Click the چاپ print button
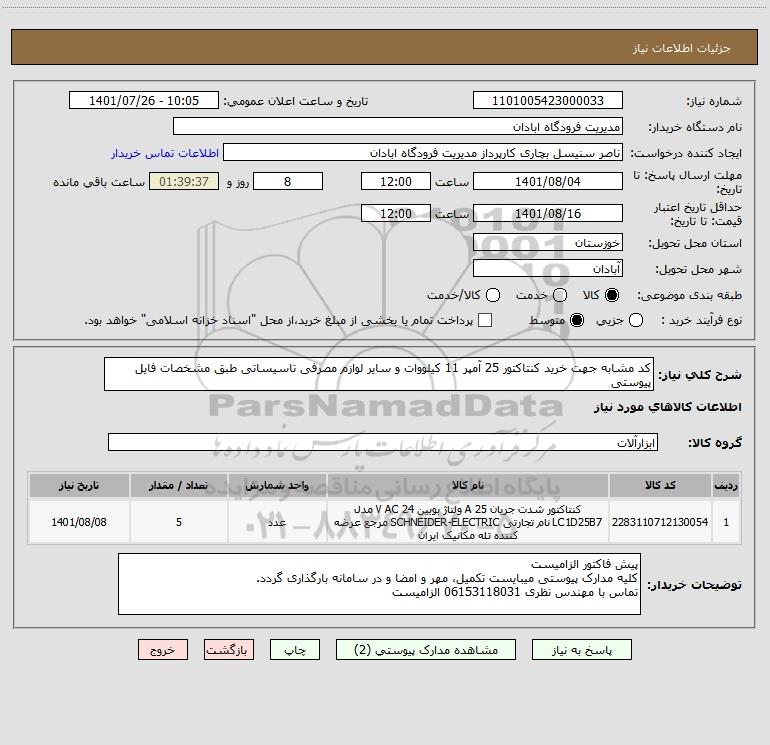 point(295,650)
